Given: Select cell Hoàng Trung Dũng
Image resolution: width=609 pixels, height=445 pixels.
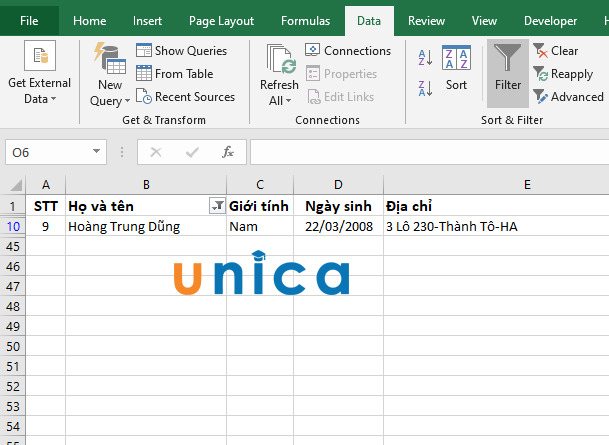Looking at the screenshot, I should 146,226.
